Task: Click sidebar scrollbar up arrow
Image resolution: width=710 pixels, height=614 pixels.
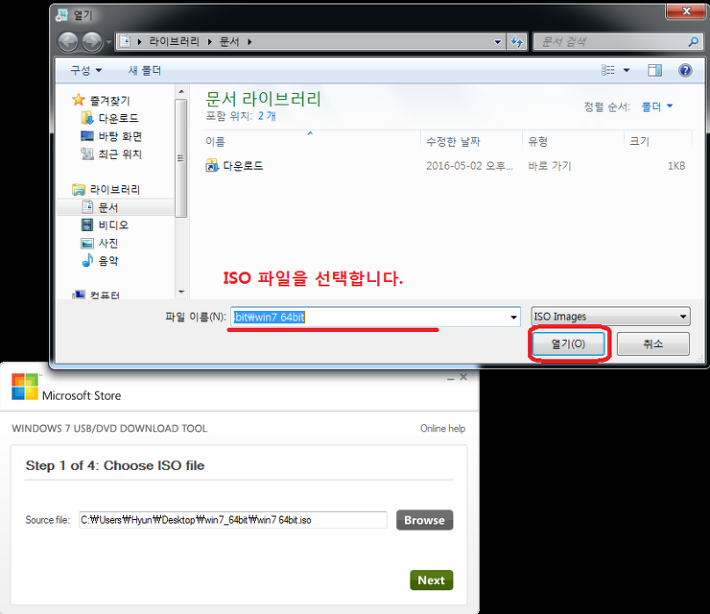Action: tap(181, 91)
